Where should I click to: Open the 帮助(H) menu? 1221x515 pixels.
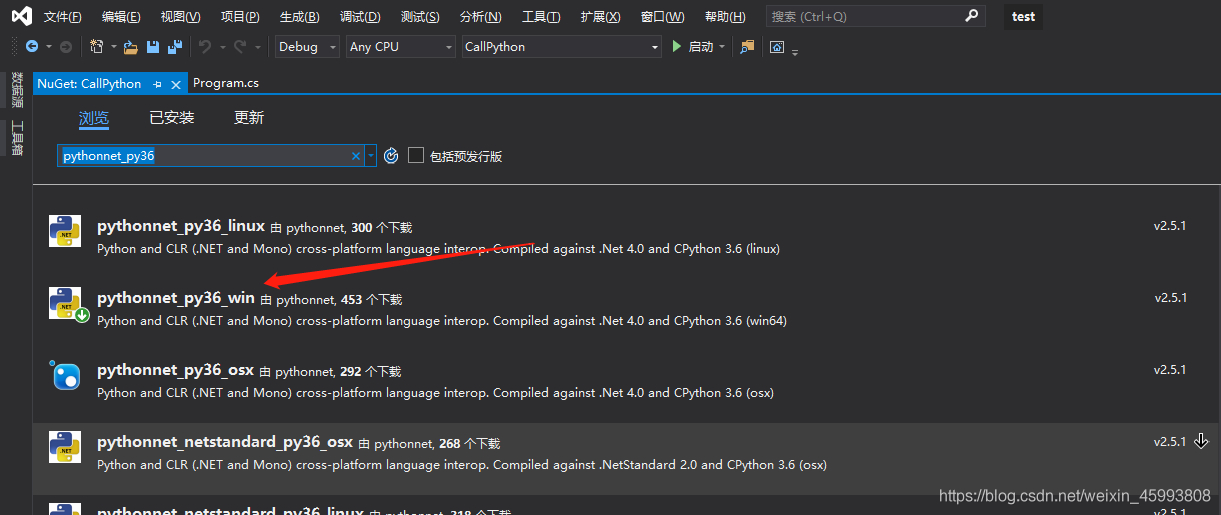[x=725, y=17]
